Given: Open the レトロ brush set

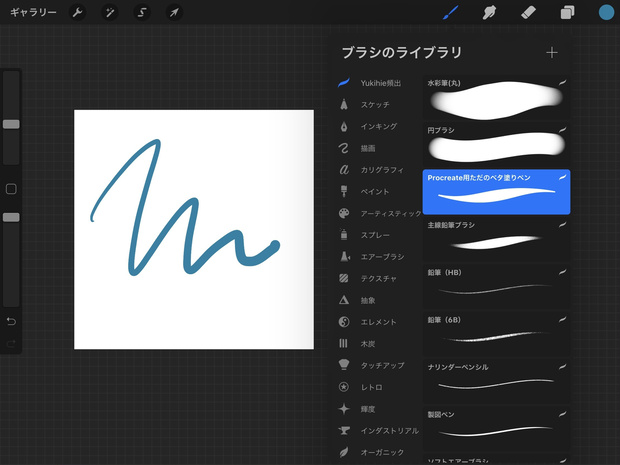Looking at the screenshot, I should [x=378, y=387].
